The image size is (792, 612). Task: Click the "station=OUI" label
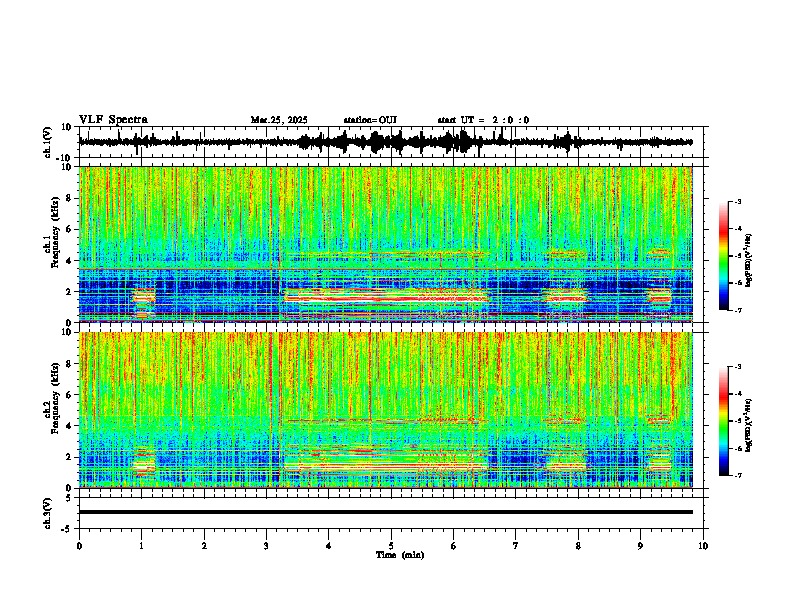(370, 120)
